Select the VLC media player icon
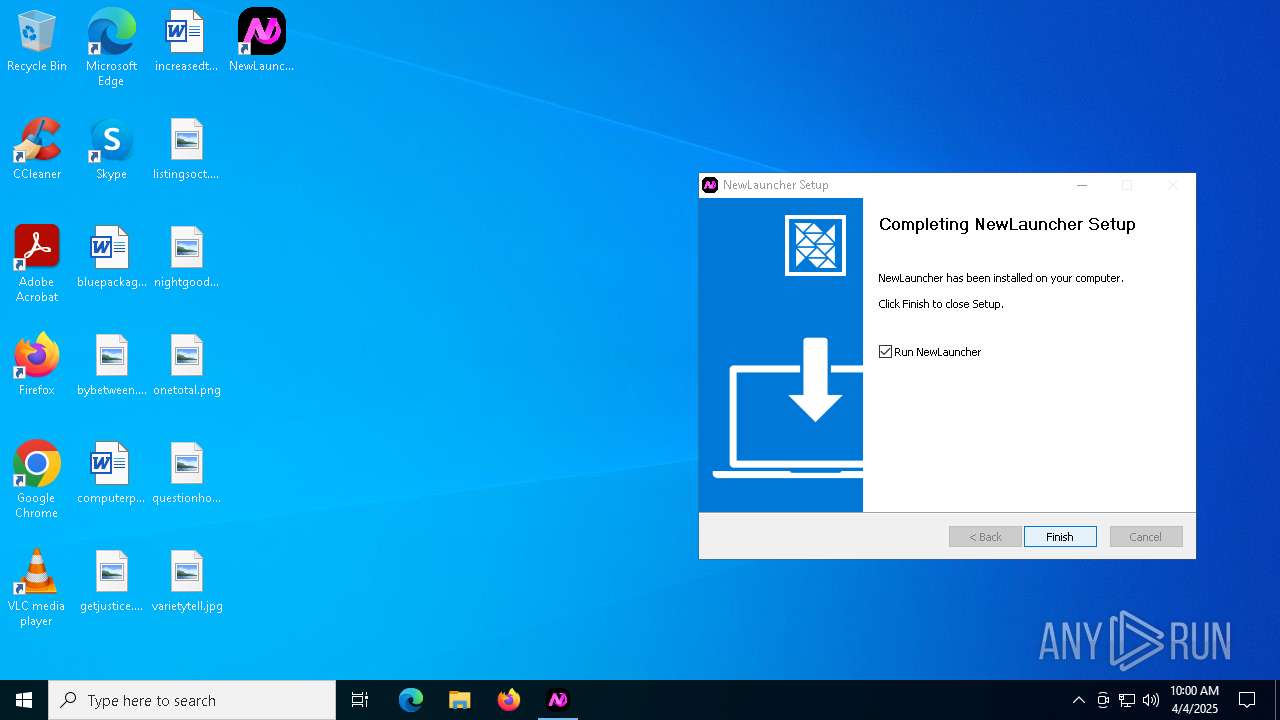Image resolution: width=1280 pixels, height=720 pixels. point(37,588)
